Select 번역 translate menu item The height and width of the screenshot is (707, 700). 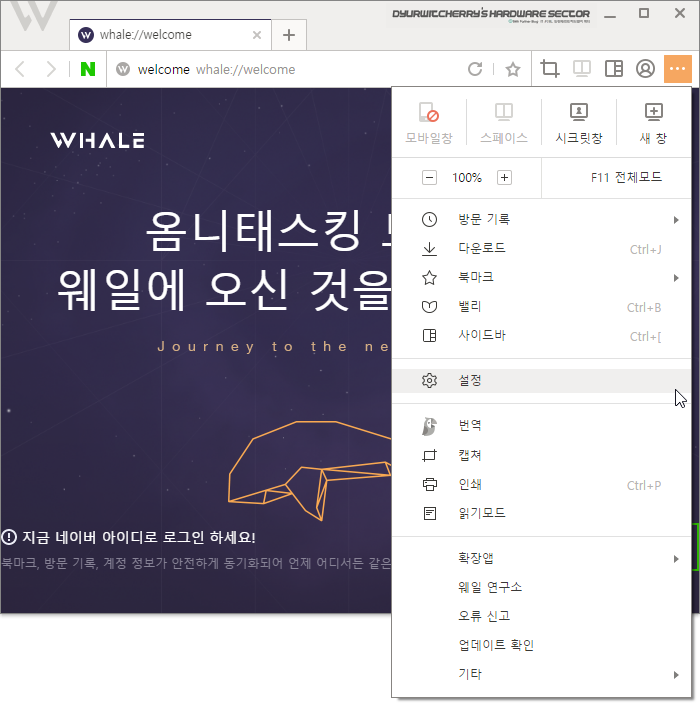coord(541,426)
